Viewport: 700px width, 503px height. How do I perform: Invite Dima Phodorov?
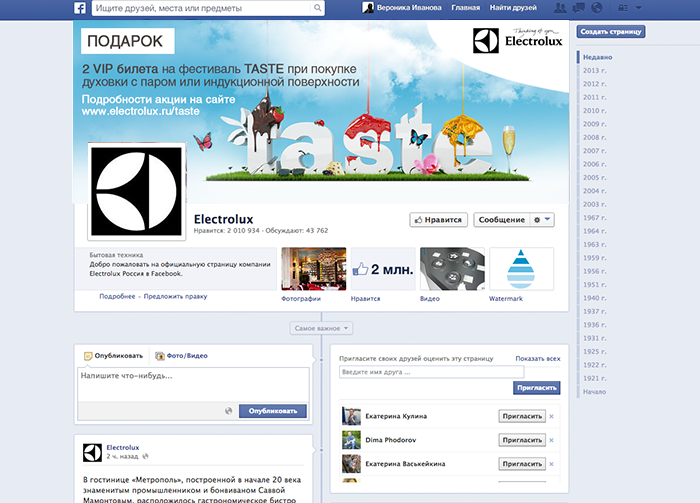point(522,440)
